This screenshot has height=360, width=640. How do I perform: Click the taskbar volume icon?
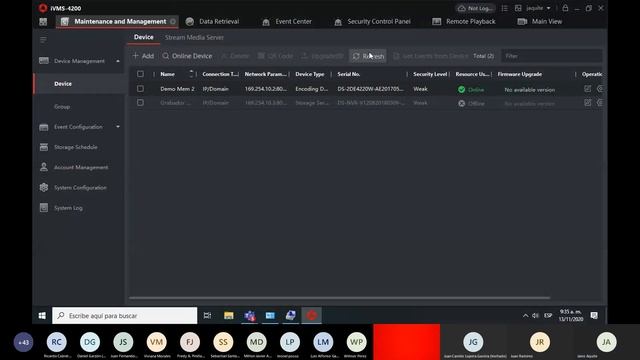point(536,316)
